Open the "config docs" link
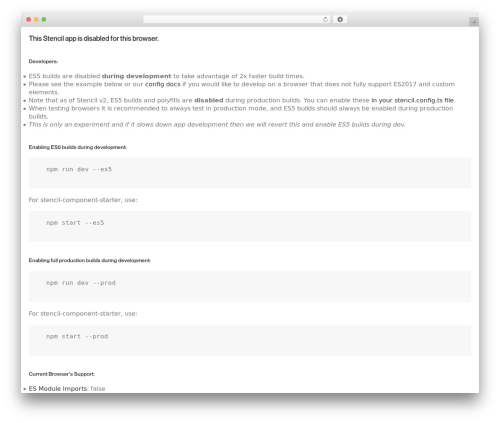This screenshot has width=500, height=423. tap(163, 84)
